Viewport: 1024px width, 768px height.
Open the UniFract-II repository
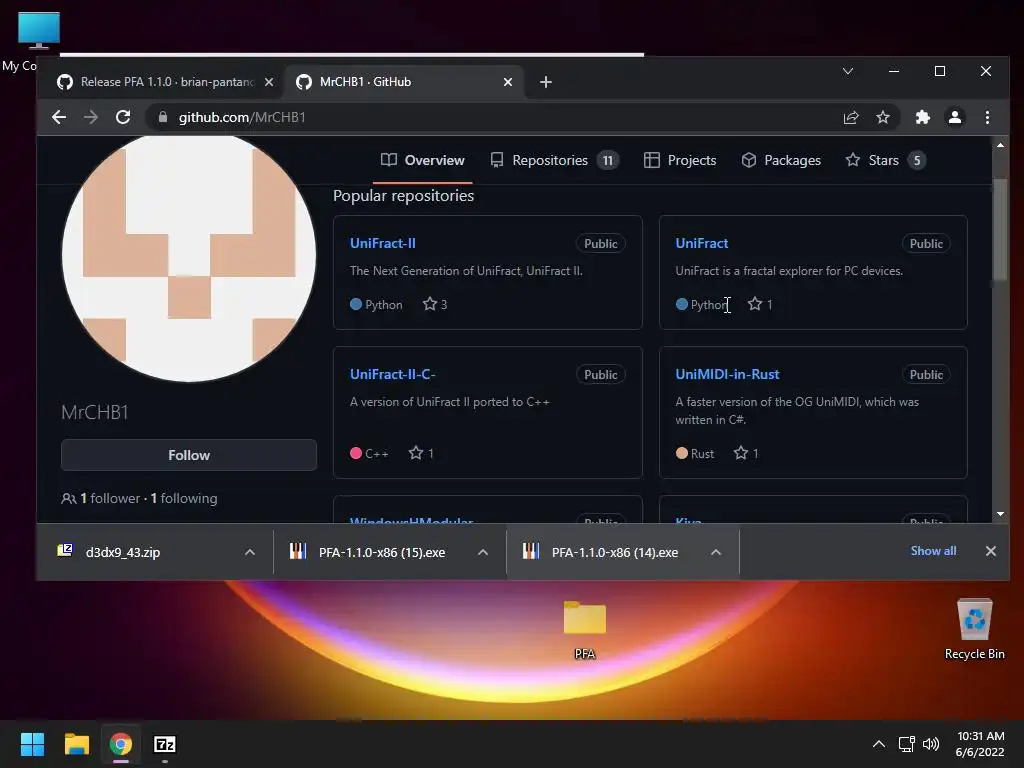pos(383,244)
